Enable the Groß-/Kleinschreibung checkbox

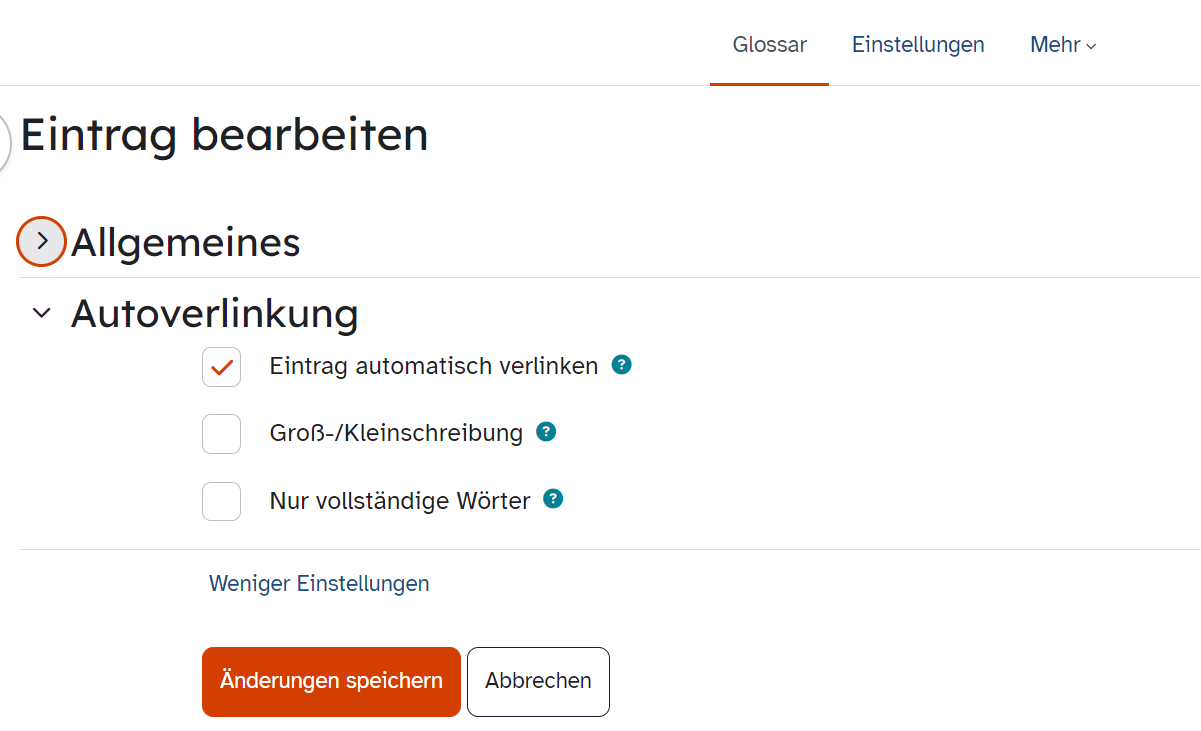[x=221, y=434]
